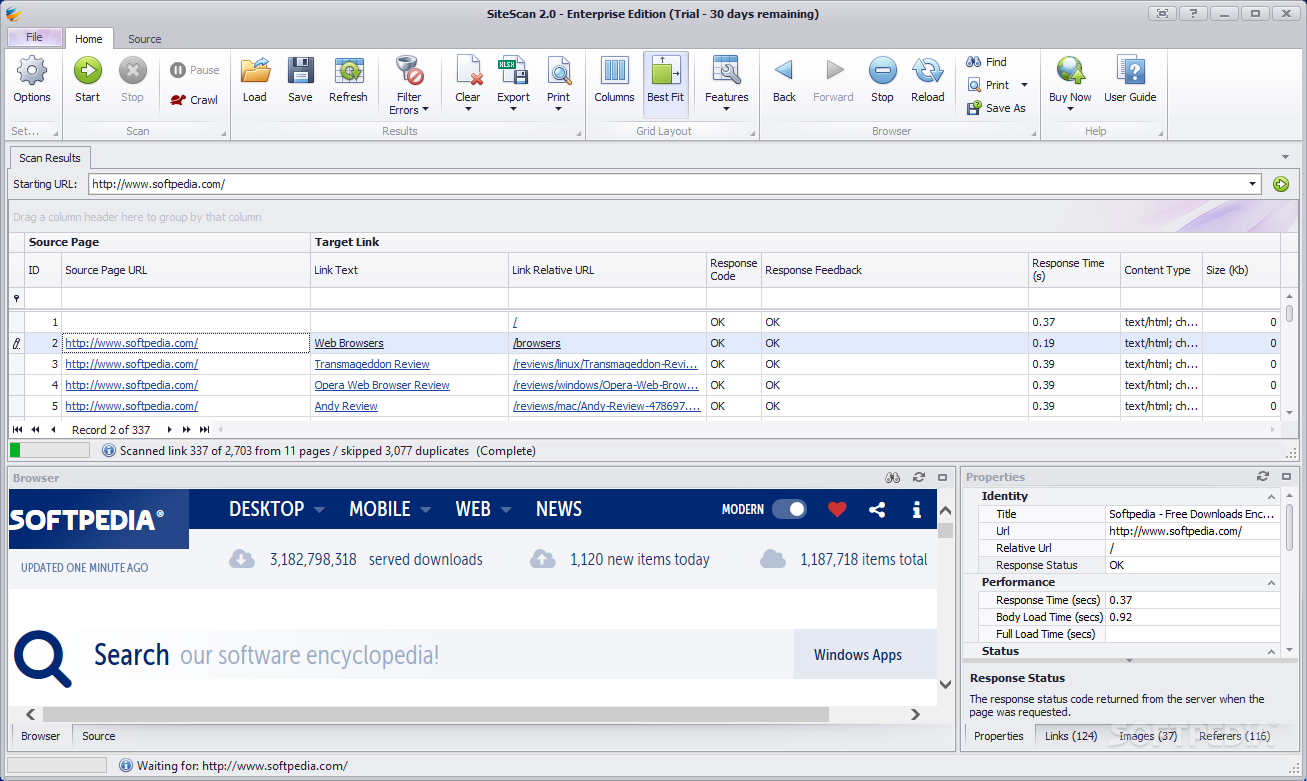The image size is (1307, 781).
Task: Click the Stop scan button
Action: [x=132, y=80]
